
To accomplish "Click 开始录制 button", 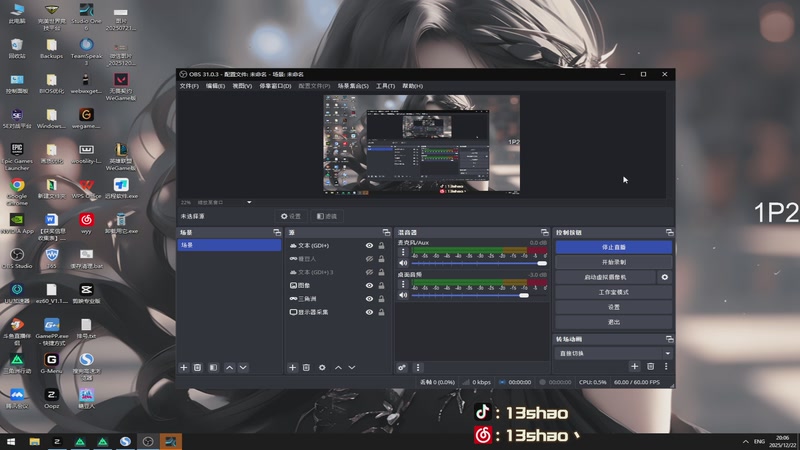I will click(x=613, y=262).
